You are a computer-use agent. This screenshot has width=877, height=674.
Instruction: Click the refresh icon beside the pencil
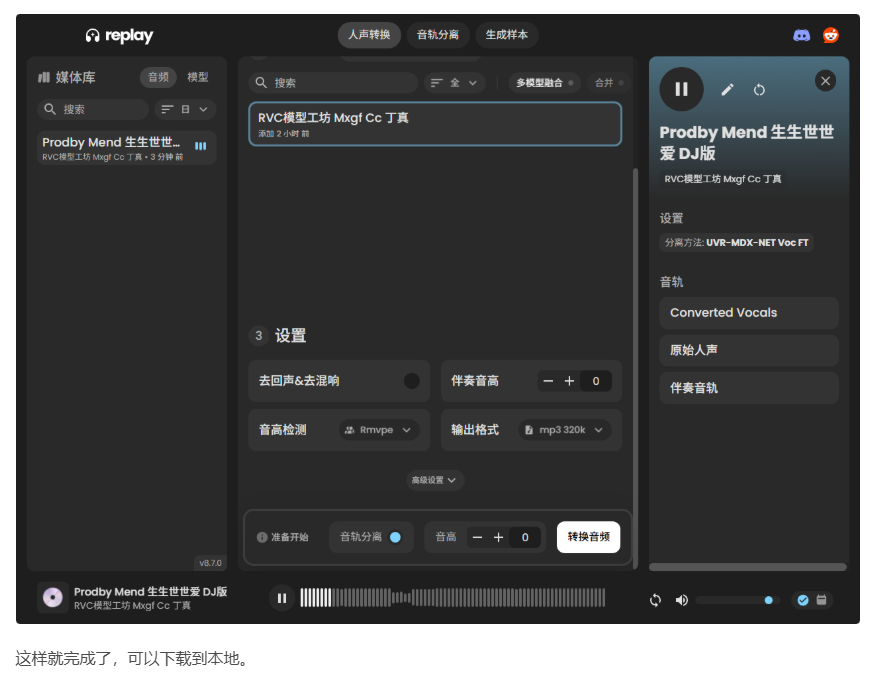(759, 89)
